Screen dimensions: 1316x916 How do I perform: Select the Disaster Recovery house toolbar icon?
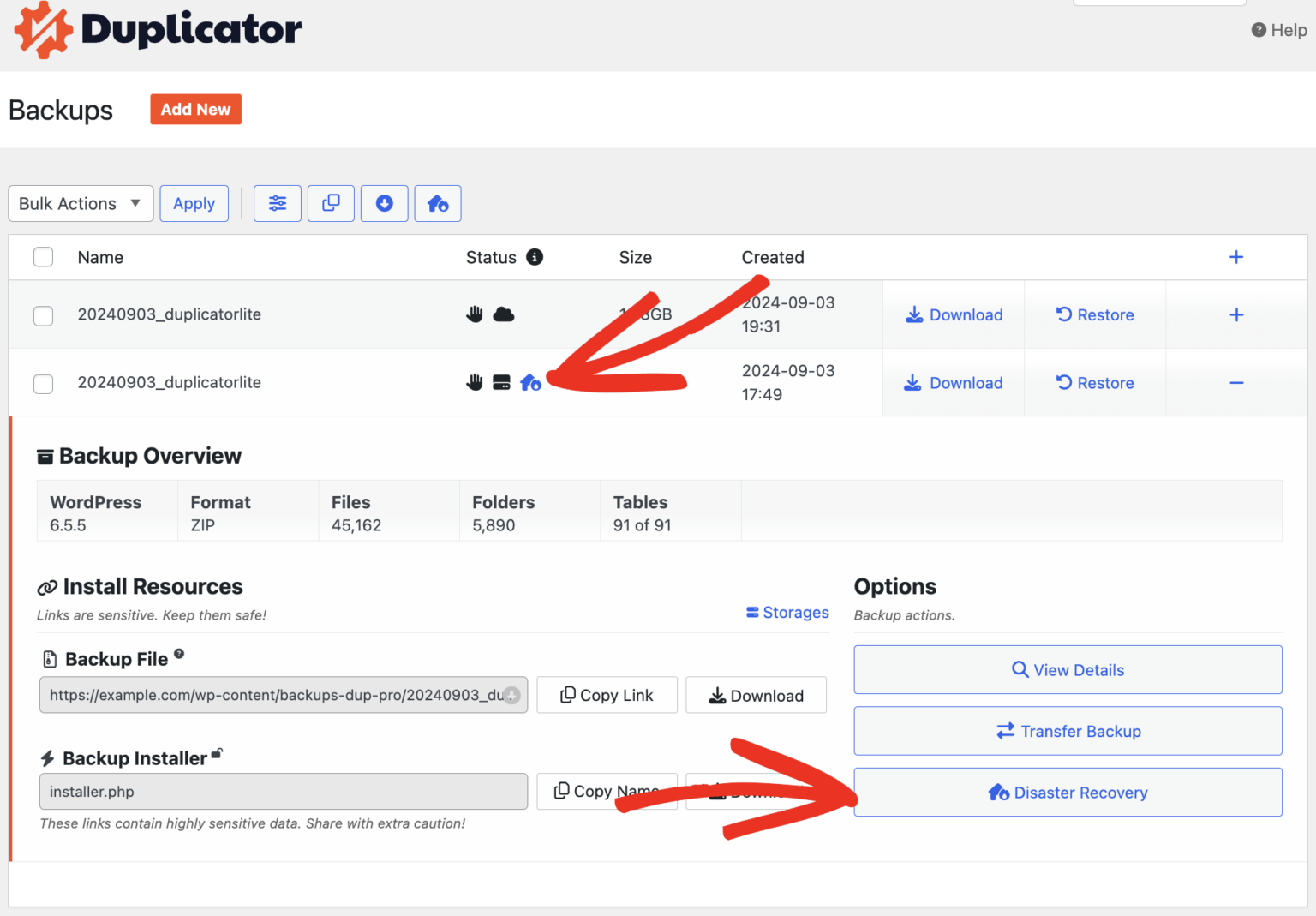[438, 203]
